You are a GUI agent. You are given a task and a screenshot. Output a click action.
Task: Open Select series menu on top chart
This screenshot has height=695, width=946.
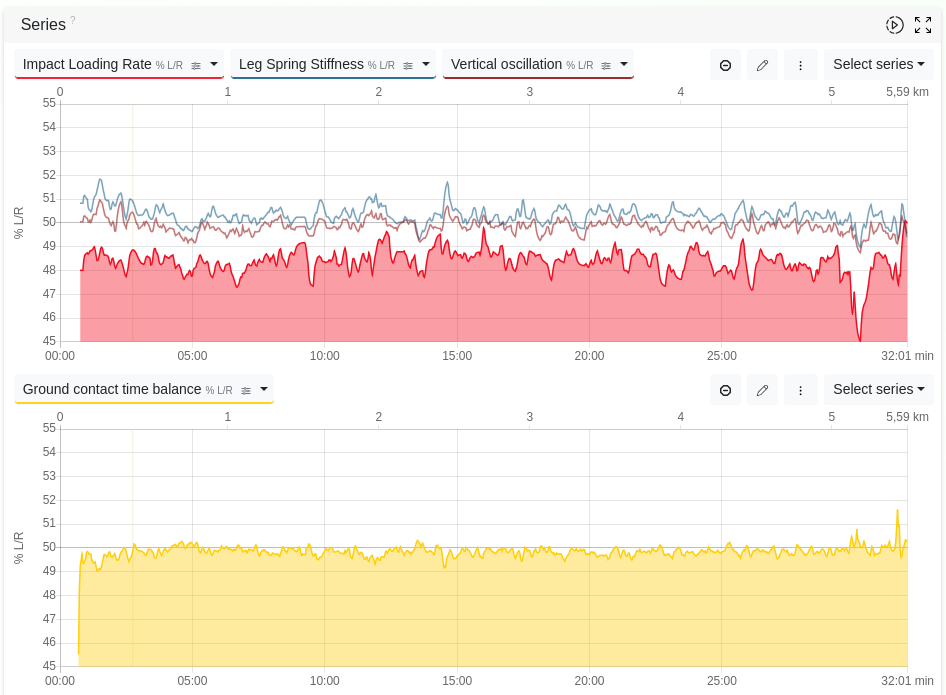click(x=878, y=65)
